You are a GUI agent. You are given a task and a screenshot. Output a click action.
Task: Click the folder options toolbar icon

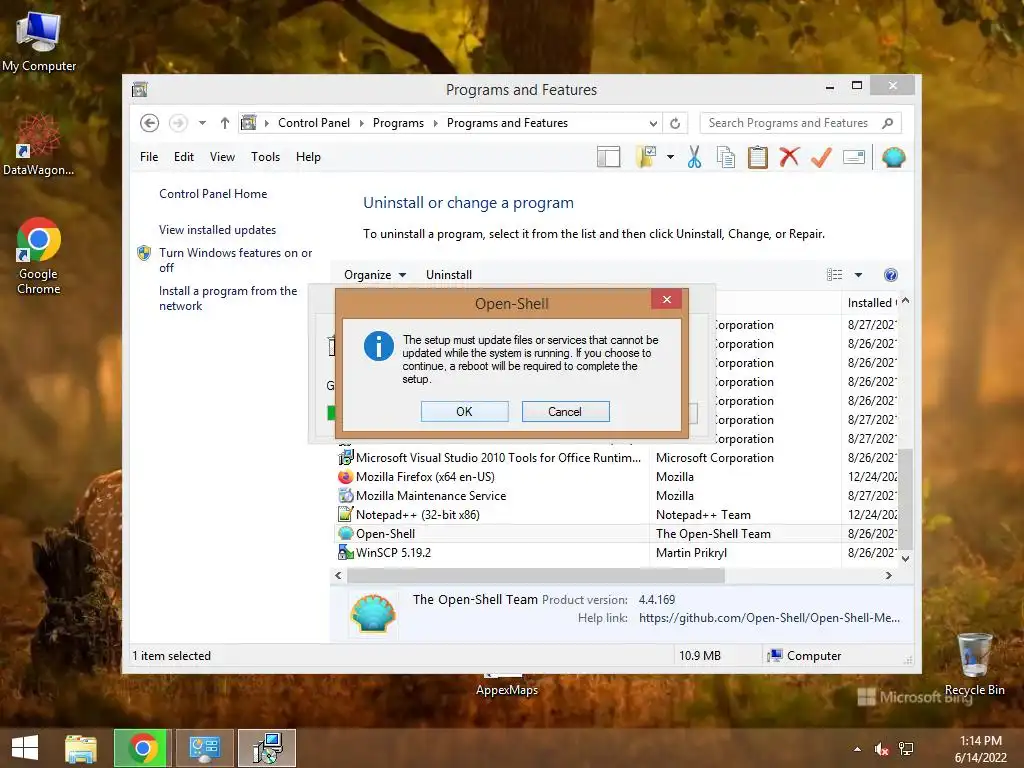645,157
